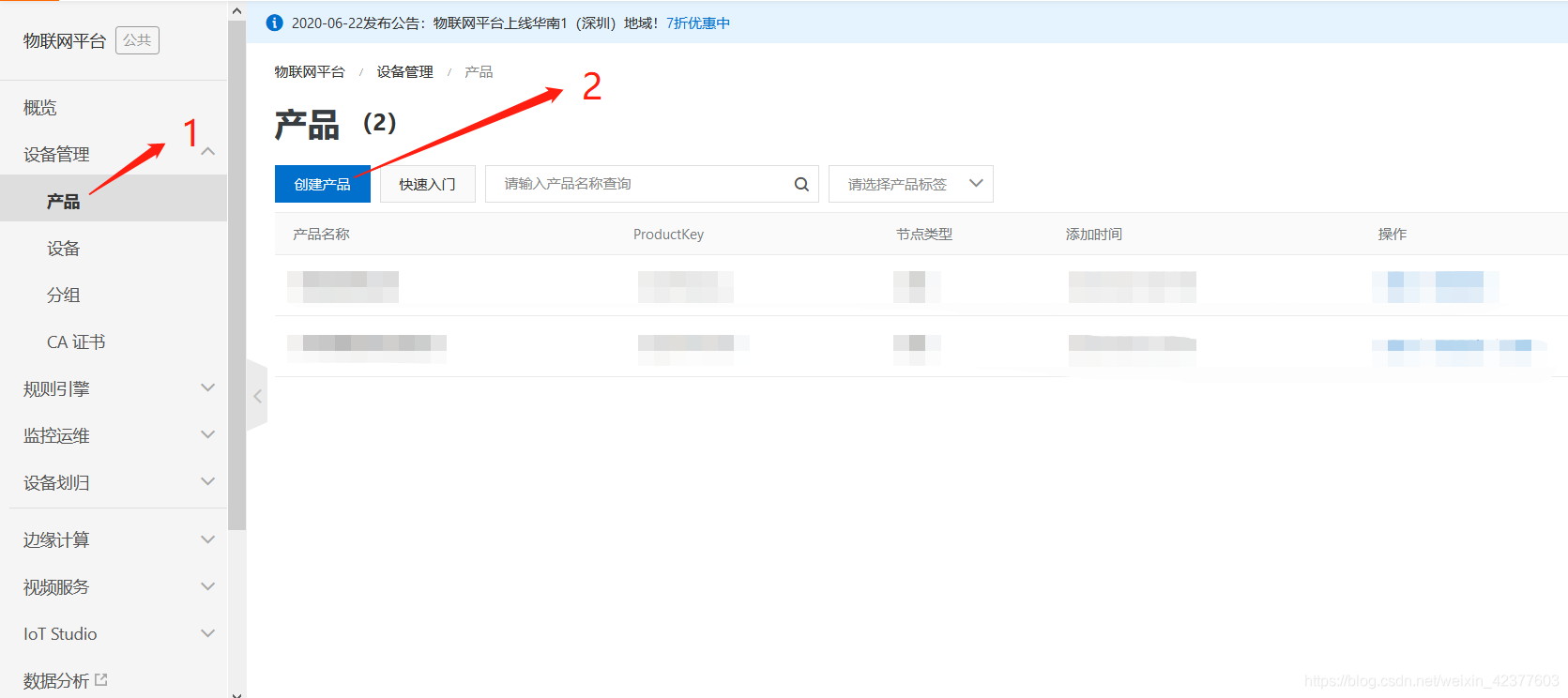1568x698 pixels.
Task: Expand the 规则引擎 section
Action: (208, 387)
